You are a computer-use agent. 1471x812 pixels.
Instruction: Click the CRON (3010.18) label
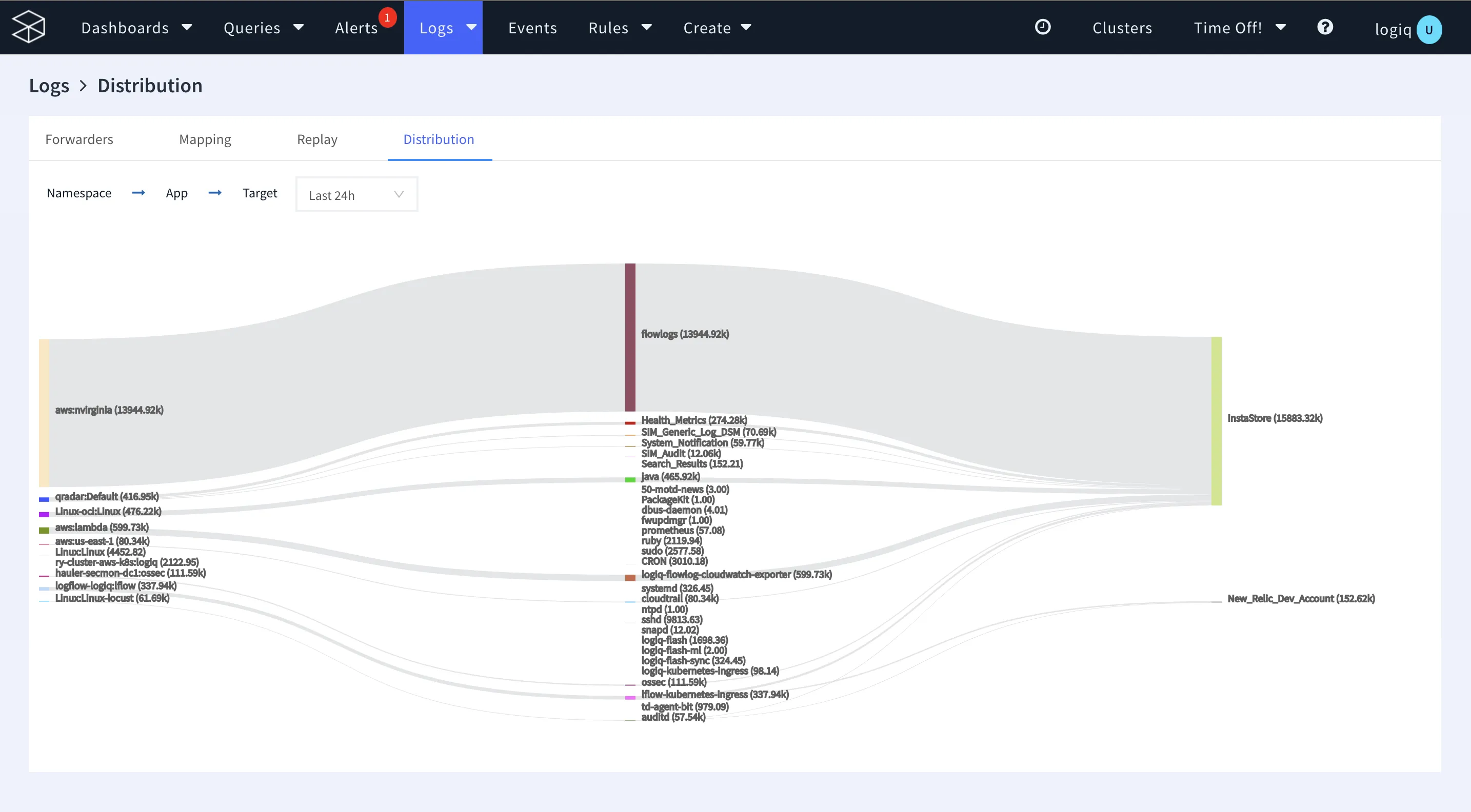click(674, 561)
